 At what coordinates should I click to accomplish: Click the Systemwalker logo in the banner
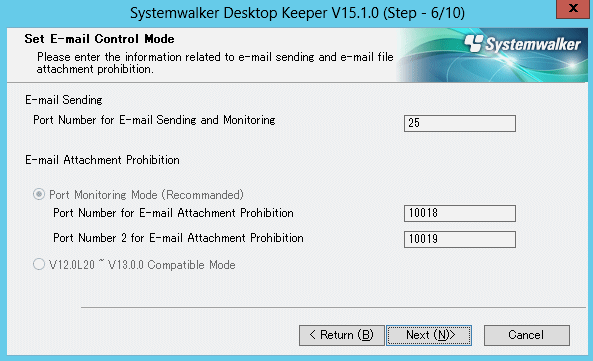point(522,44)
